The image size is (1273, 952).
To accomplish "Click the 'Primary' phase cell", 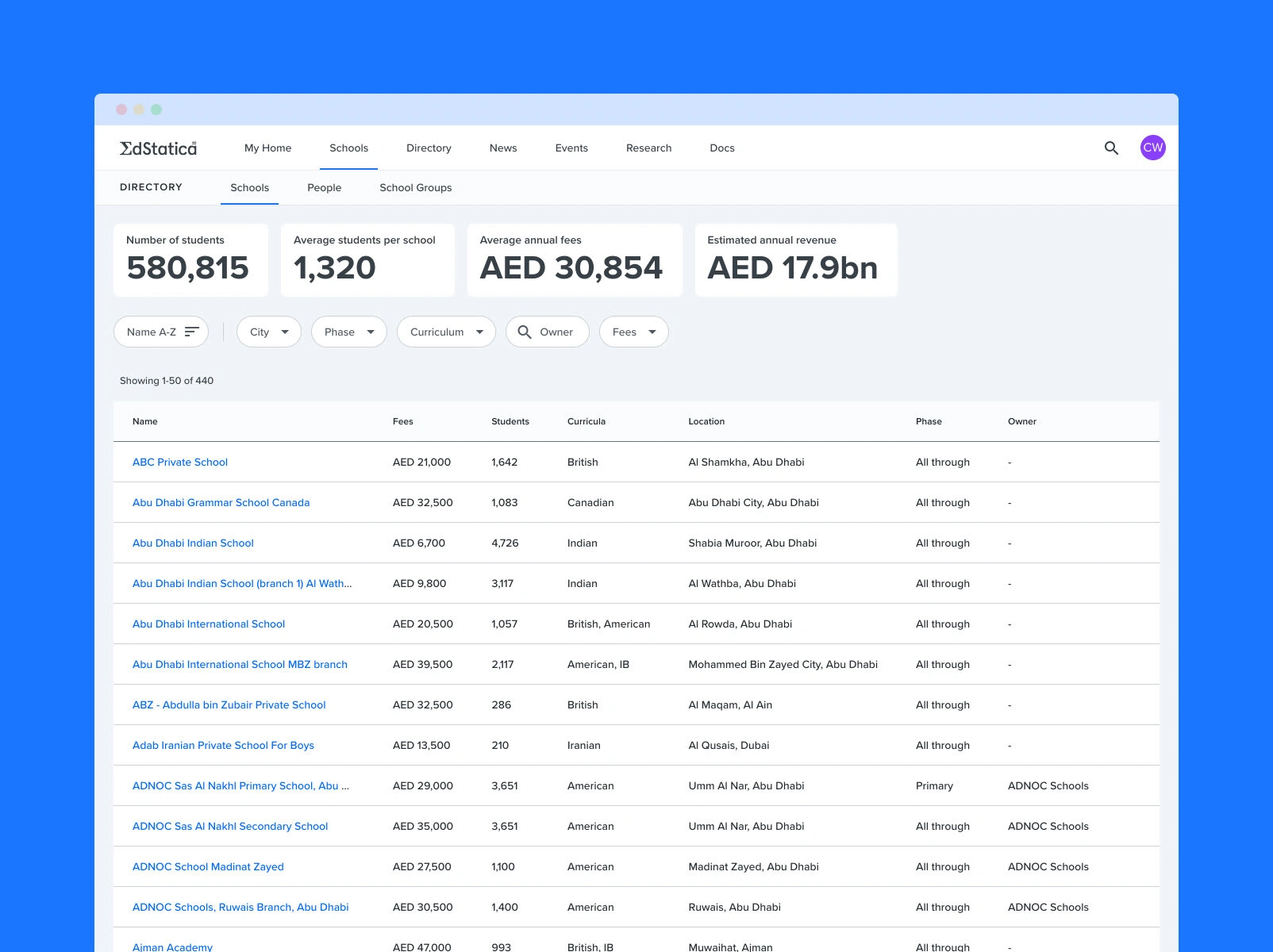I will [934, 785].
